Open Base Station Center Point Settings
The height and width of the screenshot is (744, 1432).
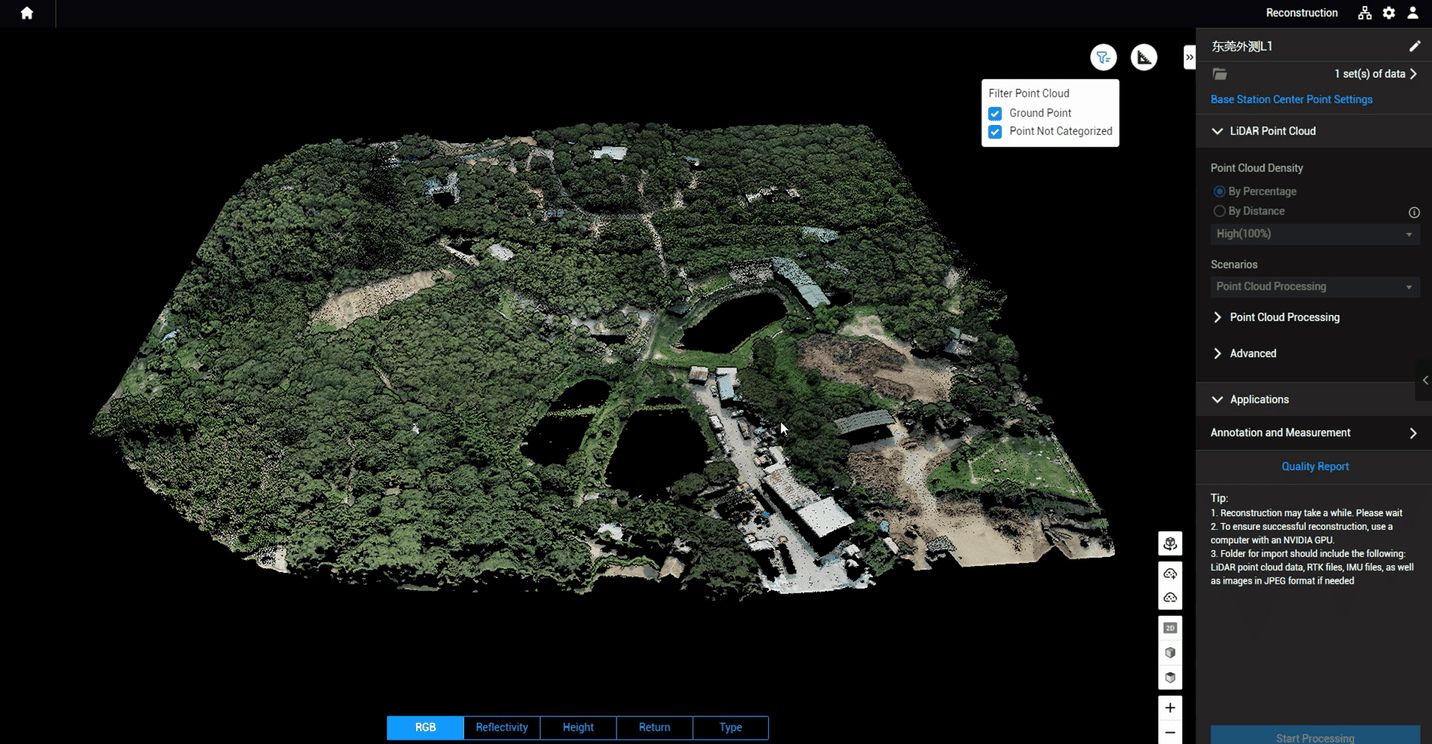tap(1291, 99)
